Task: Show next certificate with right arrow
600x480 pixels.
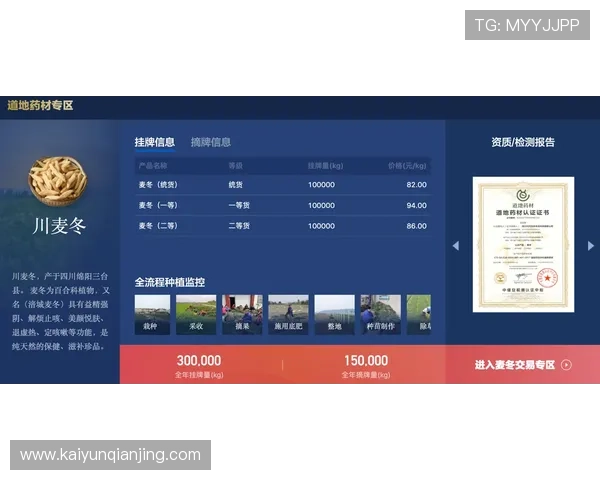Action: [591, 246]
